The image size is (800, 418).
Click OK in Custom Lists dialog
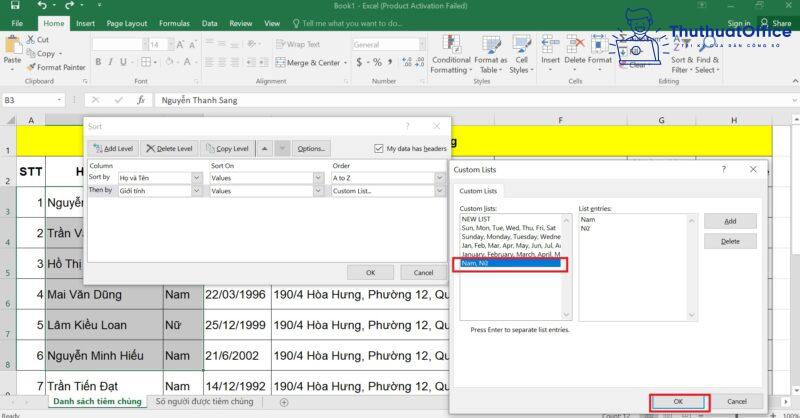(x=678, y=401)
